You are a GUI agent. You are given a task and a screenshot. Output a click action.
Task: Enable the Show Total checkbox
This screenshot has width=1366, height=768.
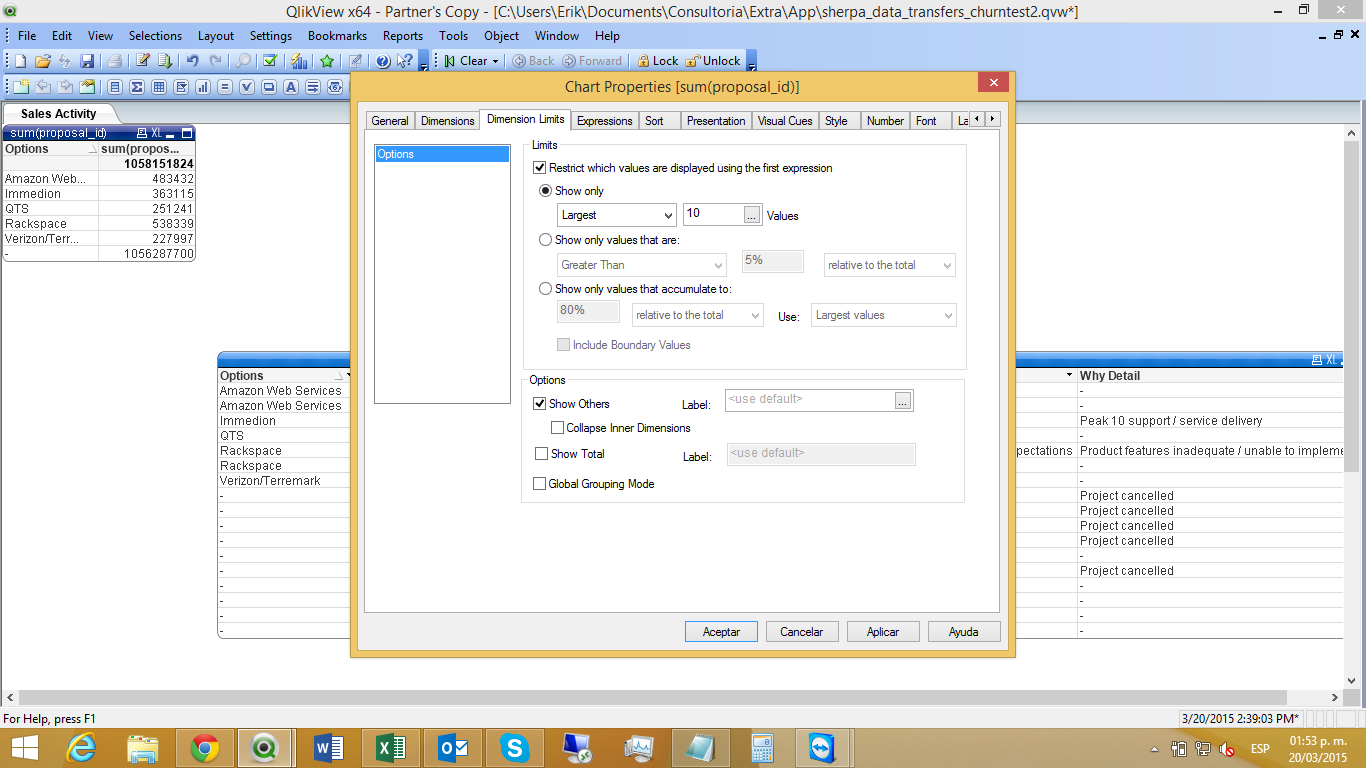click(x=540, y=454)
